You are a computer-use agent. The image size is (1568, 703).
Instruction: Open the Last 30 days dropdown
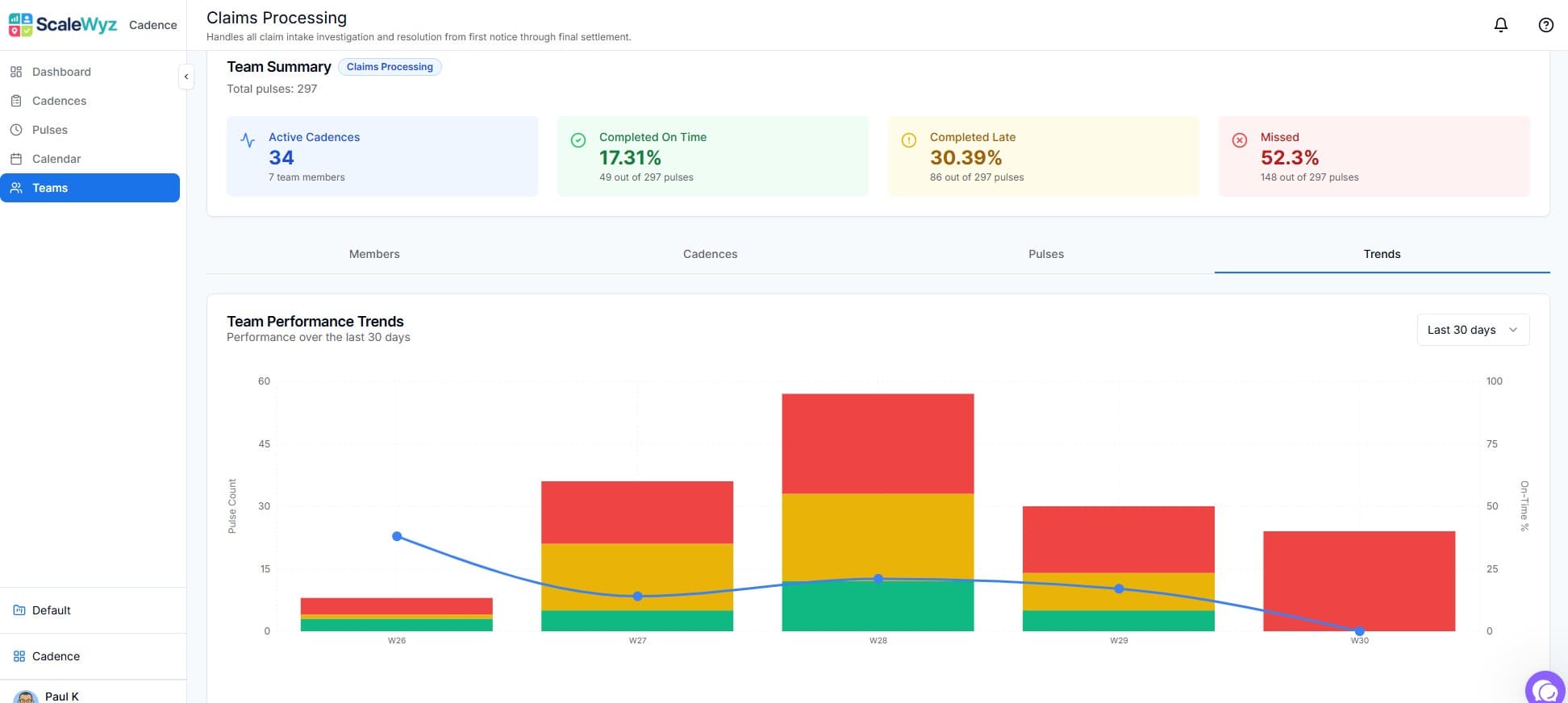(x=1472, y=330)
